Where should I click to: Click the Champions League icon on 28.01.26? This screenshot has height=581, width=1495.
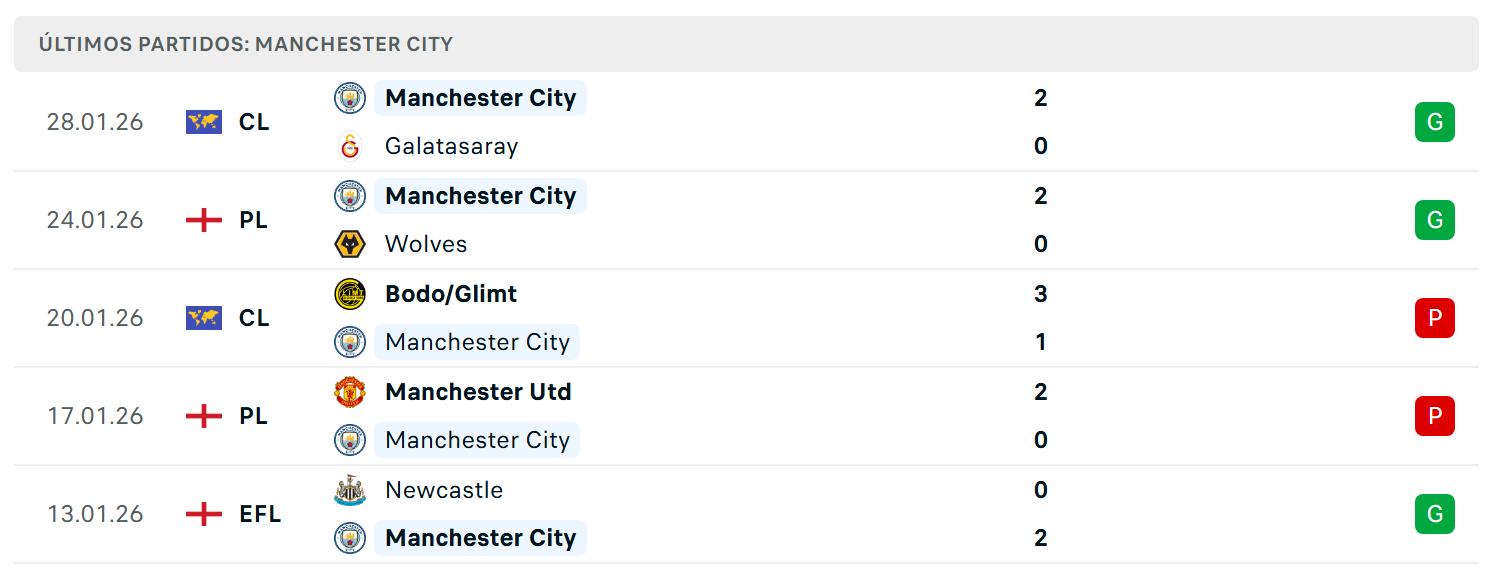[x=204, y=122]
